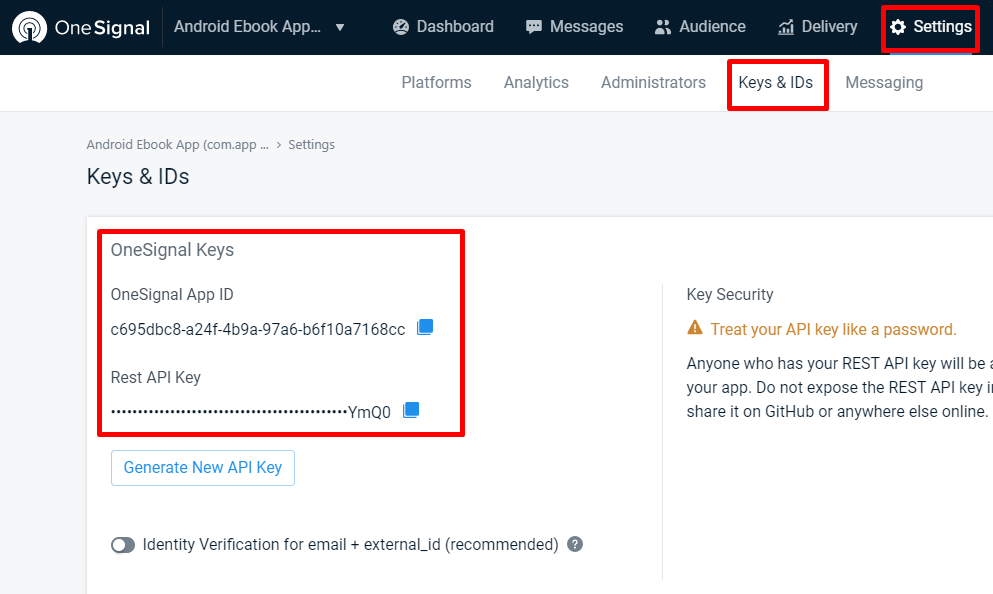Open Settings in top navigation

(x=931, y=27)
